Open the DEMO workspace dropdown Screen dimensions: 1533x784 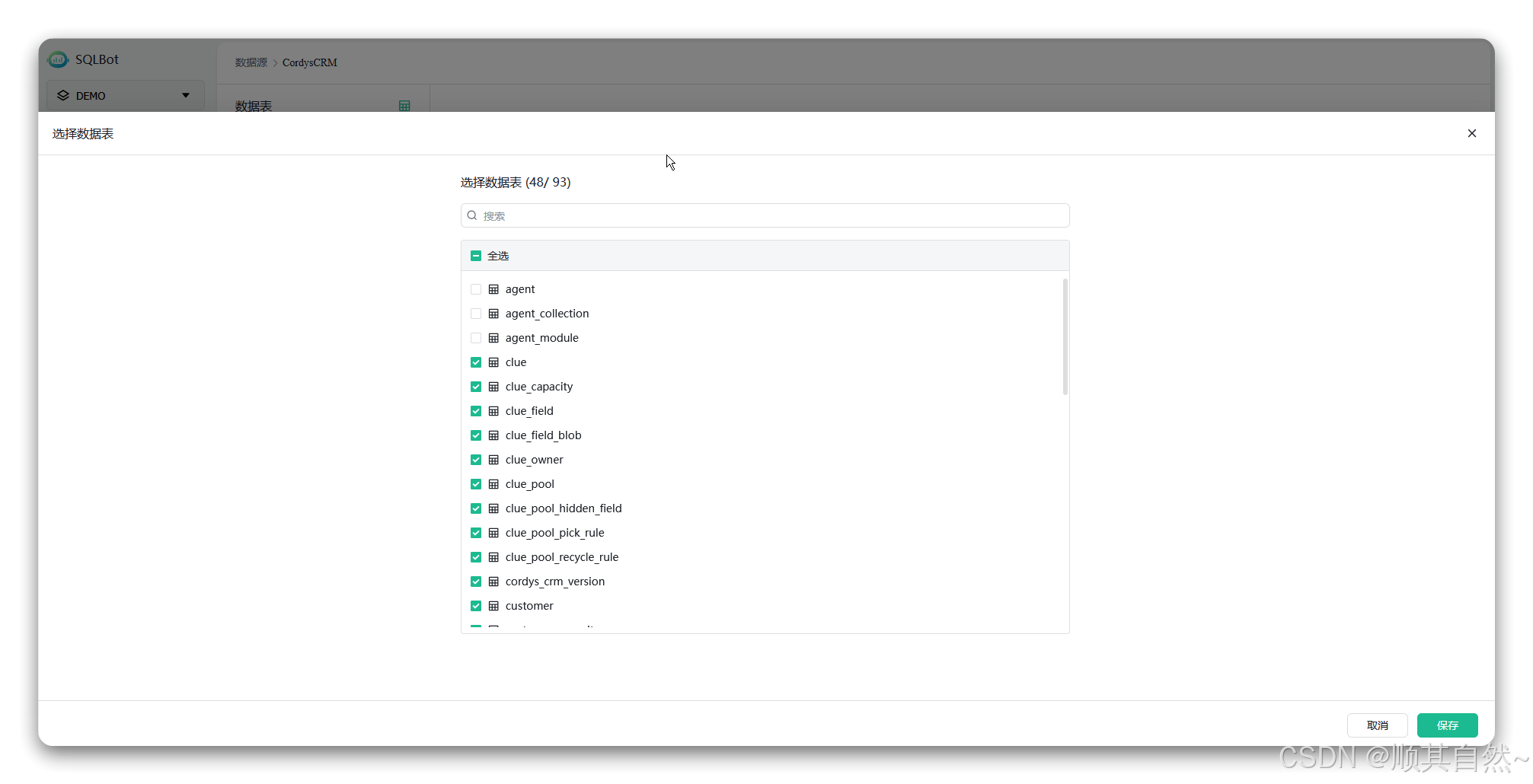pyautogui.click(x=185, y=95)
